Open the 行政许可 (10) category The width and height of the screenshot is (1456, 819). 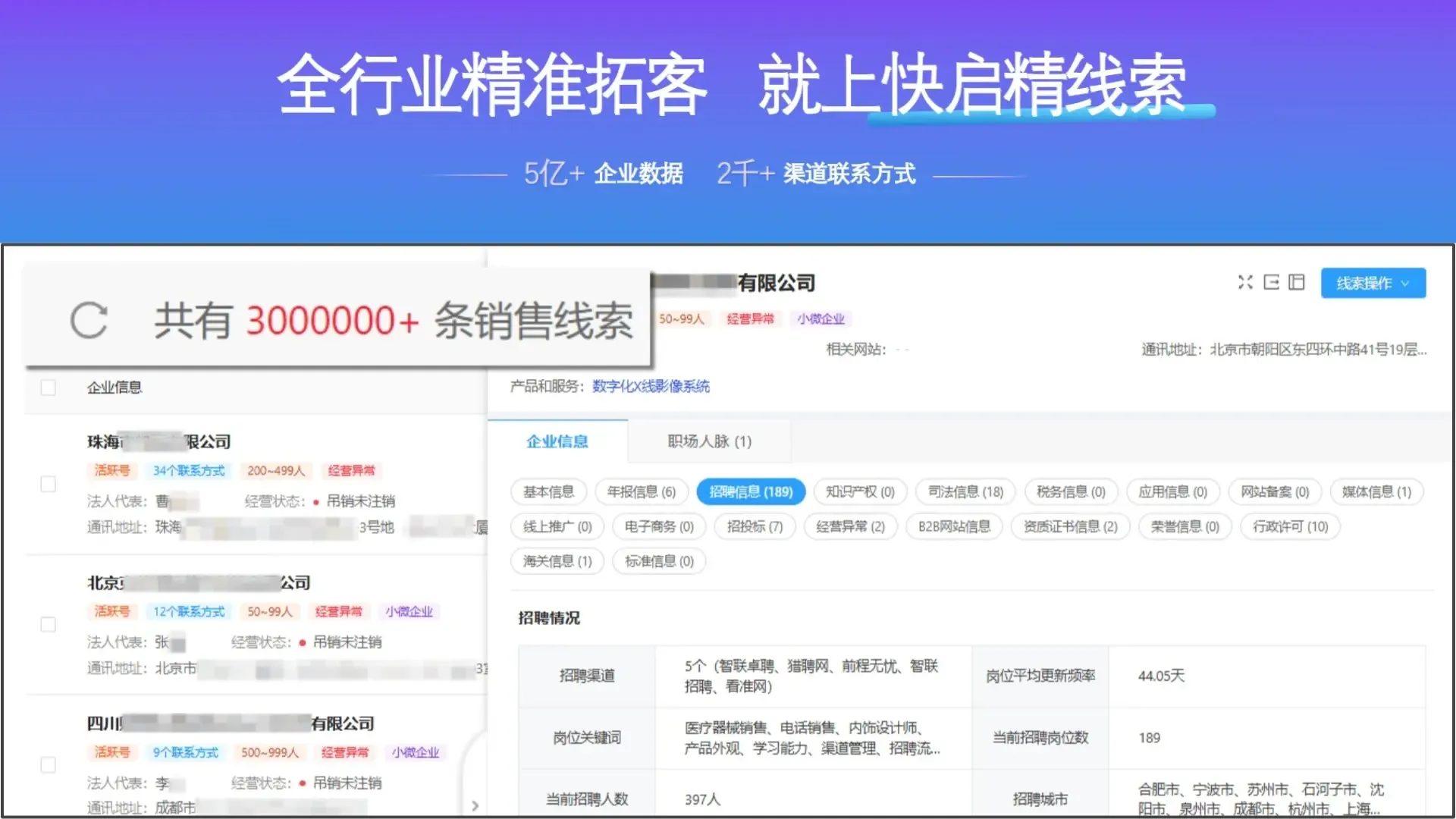[x=1290, y=526]
